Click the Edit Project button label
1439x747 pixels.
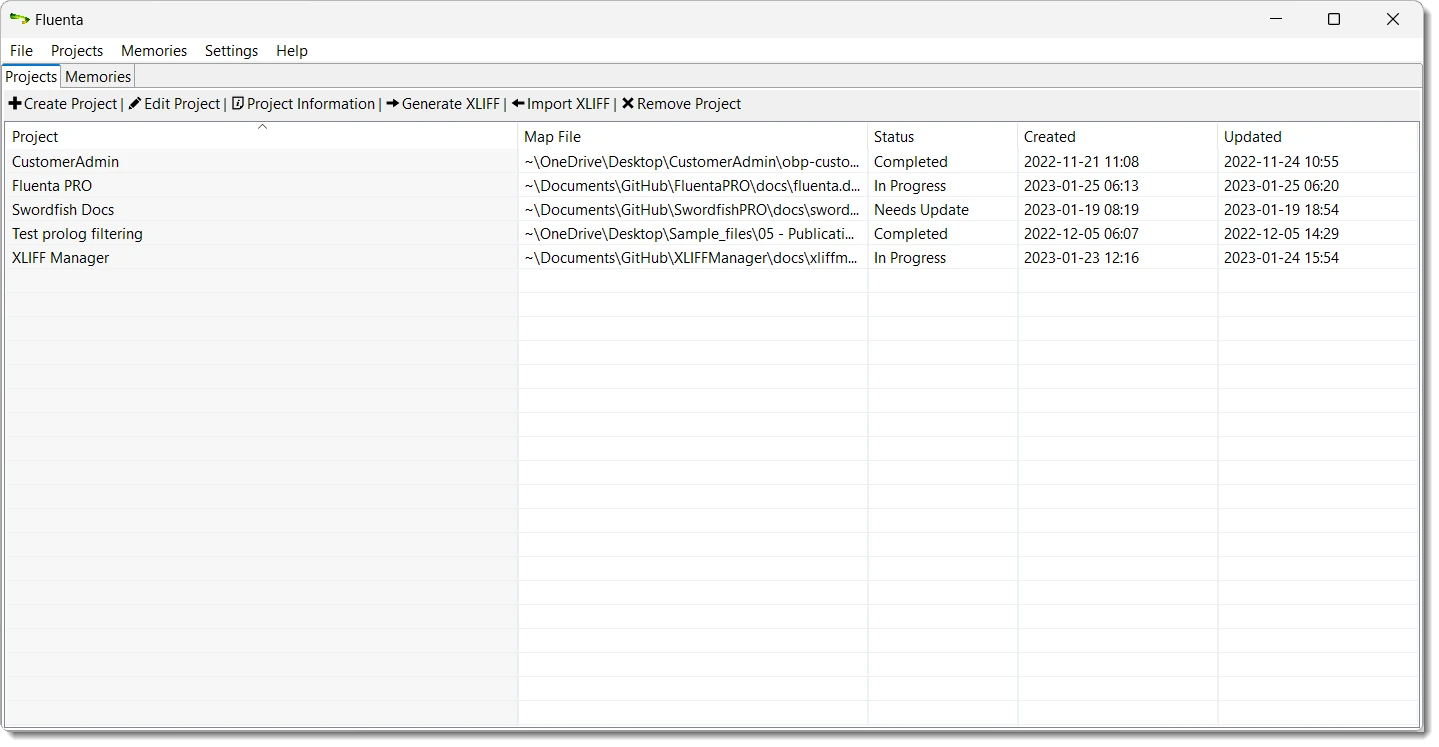(x=182, y=104)
